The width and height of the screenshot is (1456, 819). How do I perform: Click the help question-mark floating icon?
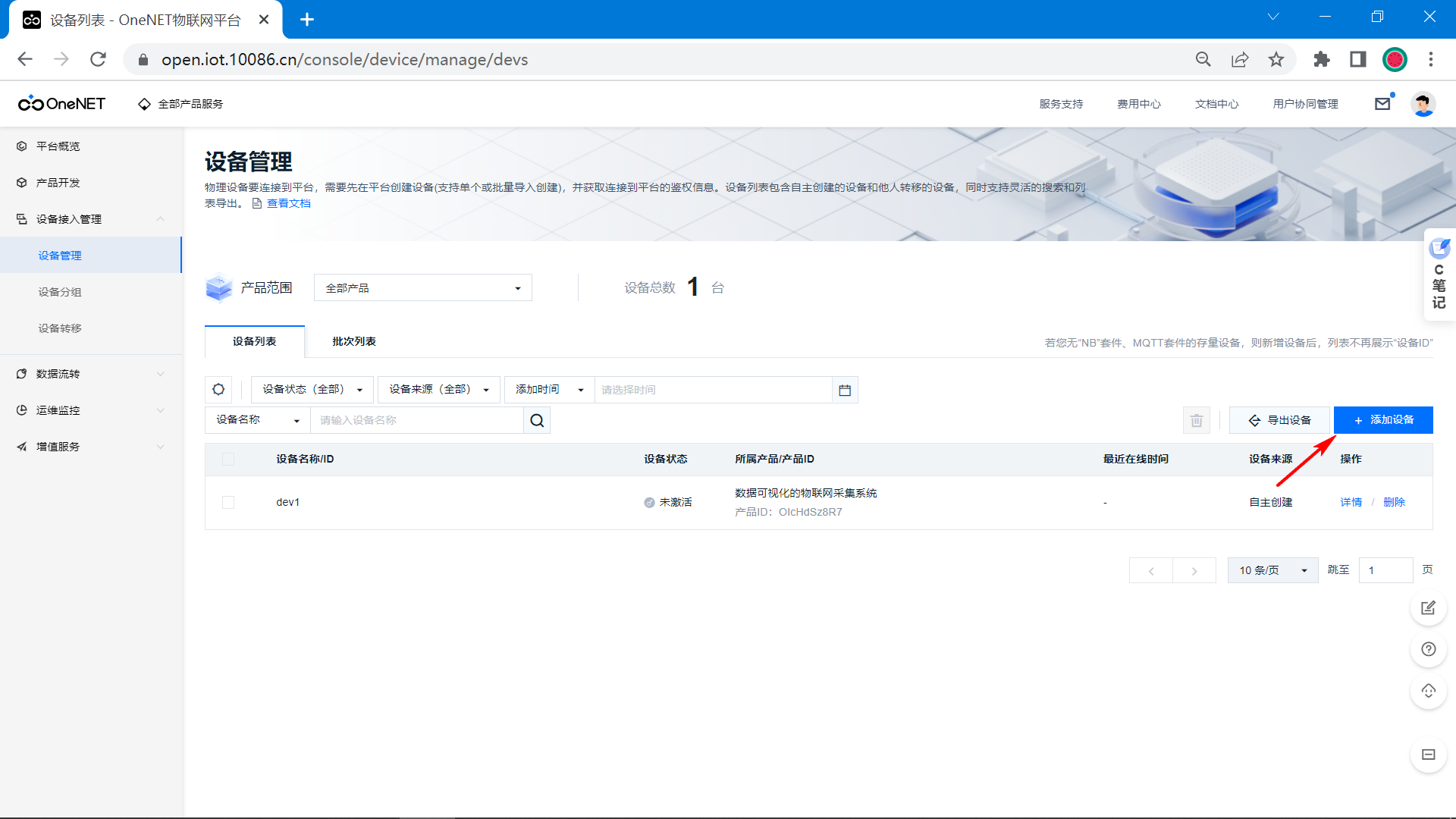tap(1429, 649)
